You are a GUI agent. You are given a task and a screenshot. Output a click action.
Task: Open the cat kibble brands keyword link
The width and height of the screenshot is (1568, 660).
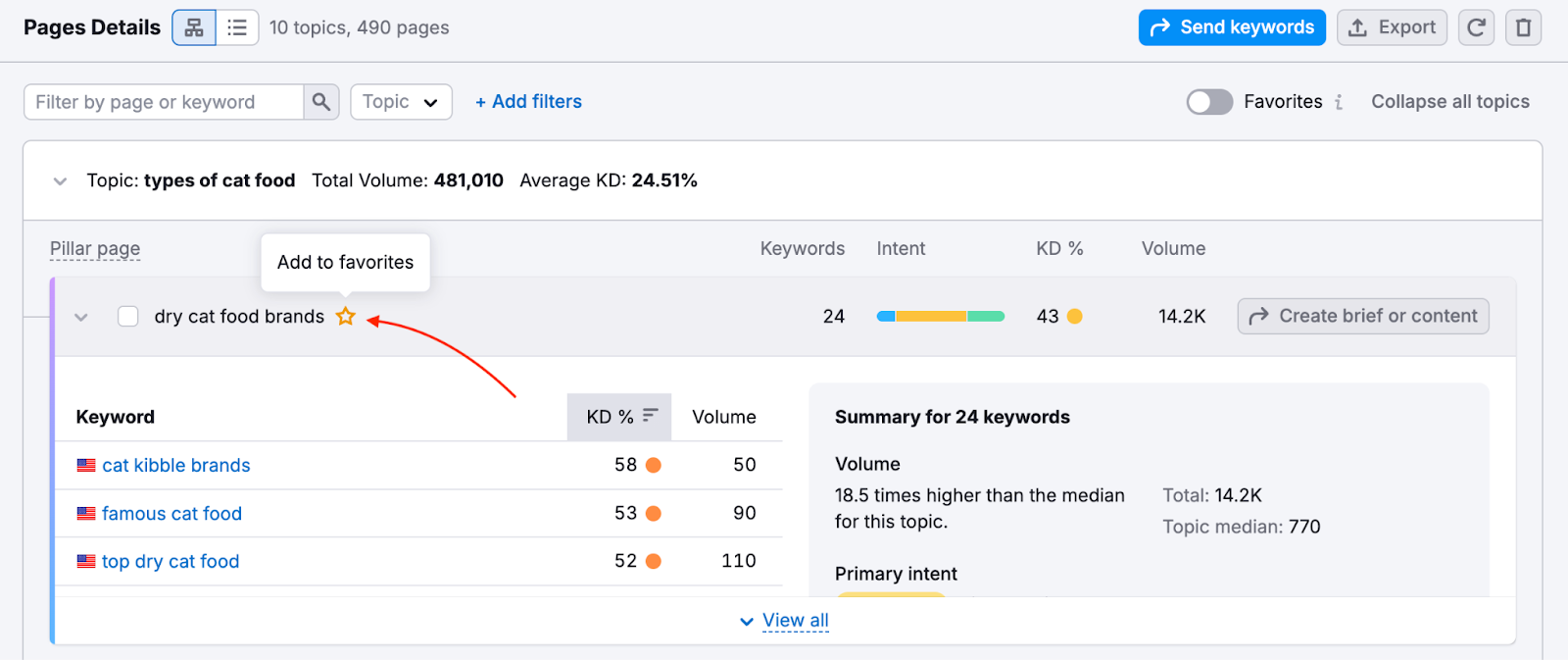click(x=176, y=466)
